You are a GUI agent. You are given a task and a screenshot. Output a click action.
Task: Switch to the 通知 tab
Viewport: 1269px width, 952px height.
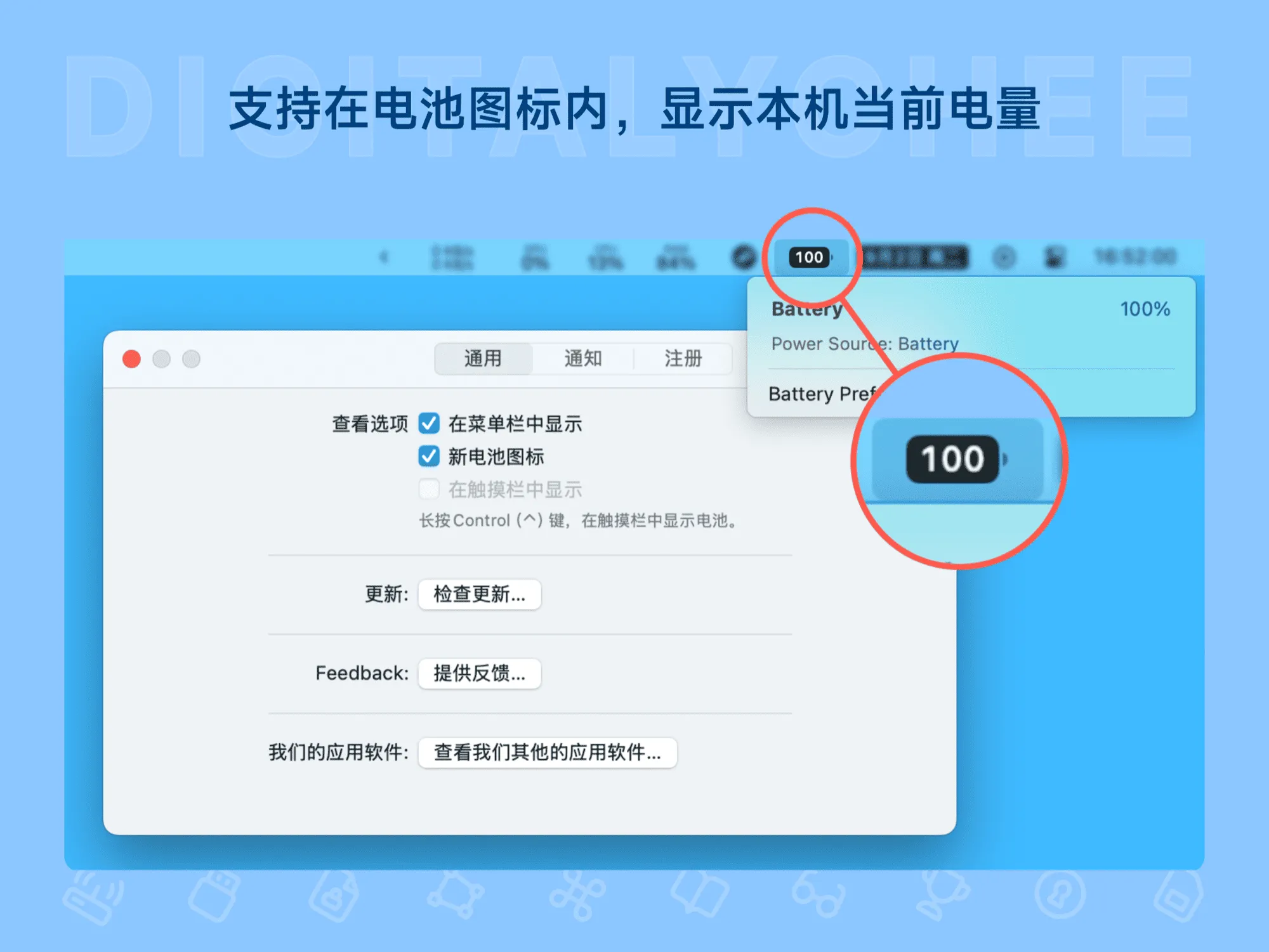pos(584,358)
